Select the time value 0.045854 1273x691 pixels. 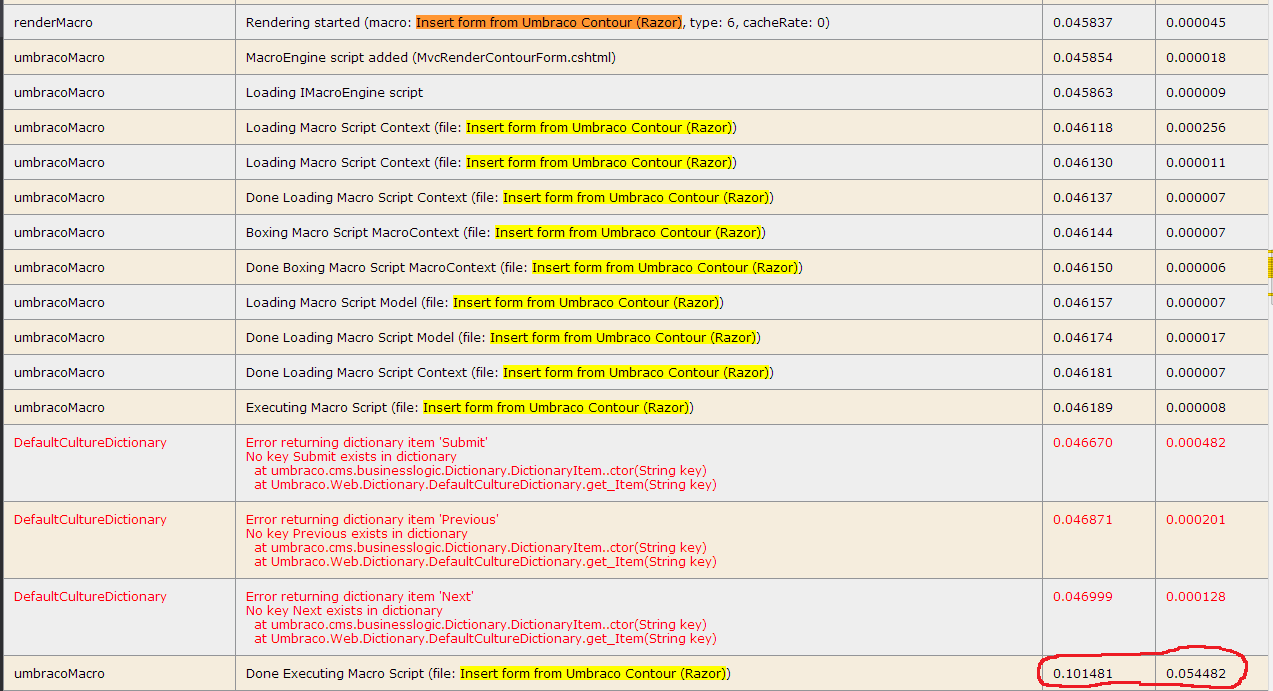[1083, 57]
